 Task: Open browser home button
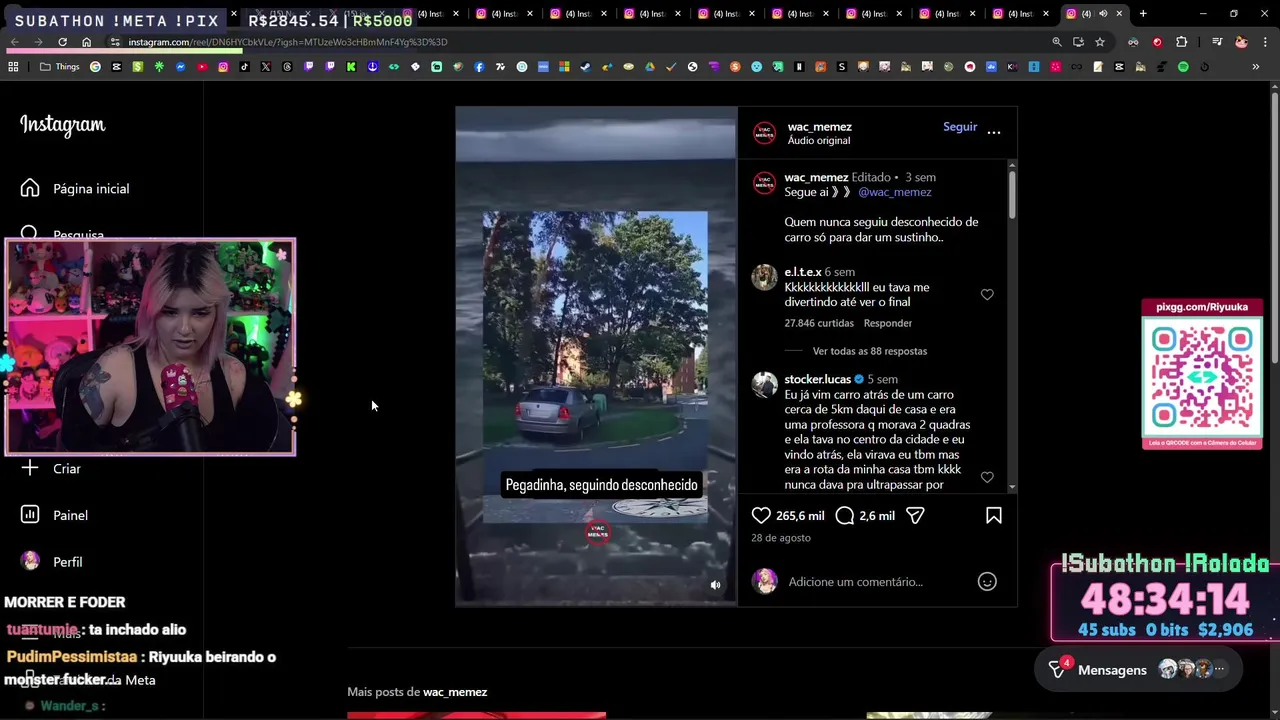pos(86,42)
